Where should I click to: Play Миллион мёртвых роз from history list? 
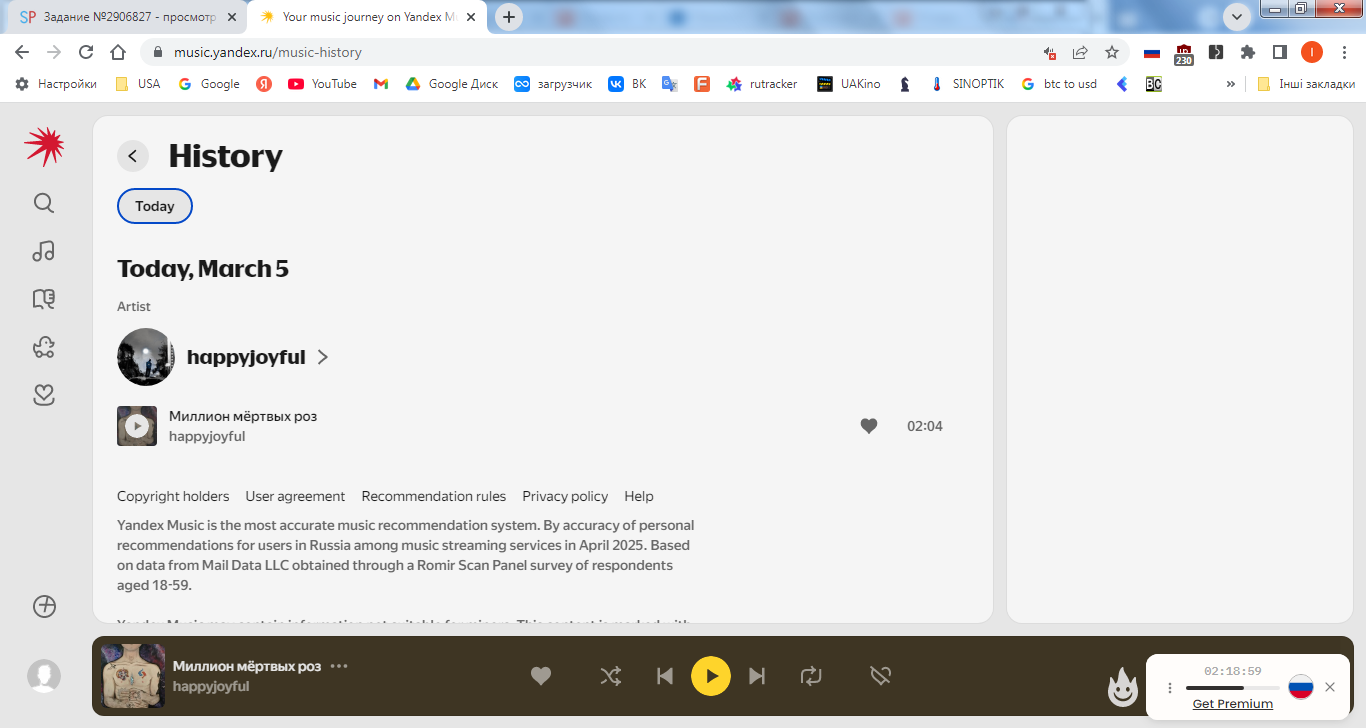[x=137, y=426]
